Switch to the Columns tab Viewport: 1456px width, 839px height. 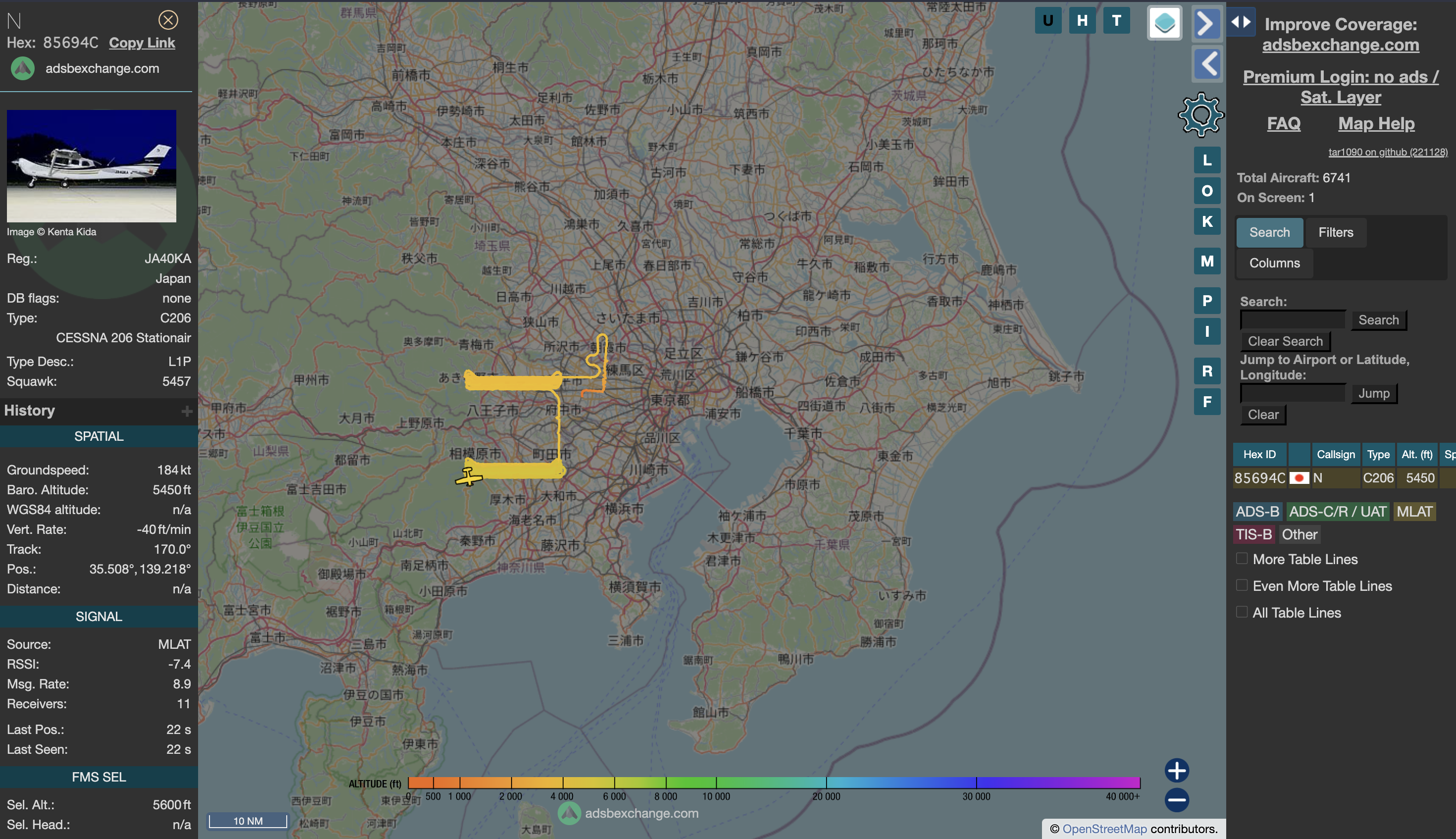pos(1275,263)
